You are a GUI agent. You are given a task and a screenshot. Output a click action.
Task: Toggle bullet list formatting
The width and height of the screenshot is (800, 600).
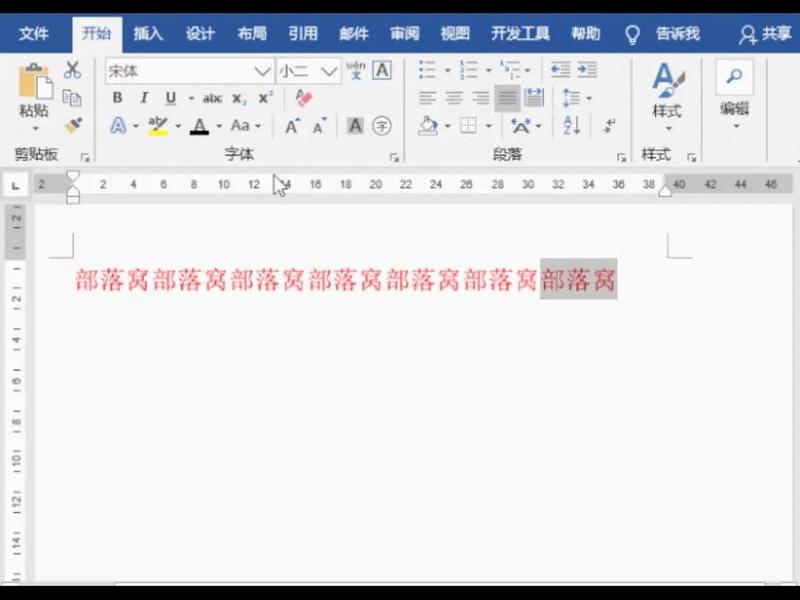[427, 70]
